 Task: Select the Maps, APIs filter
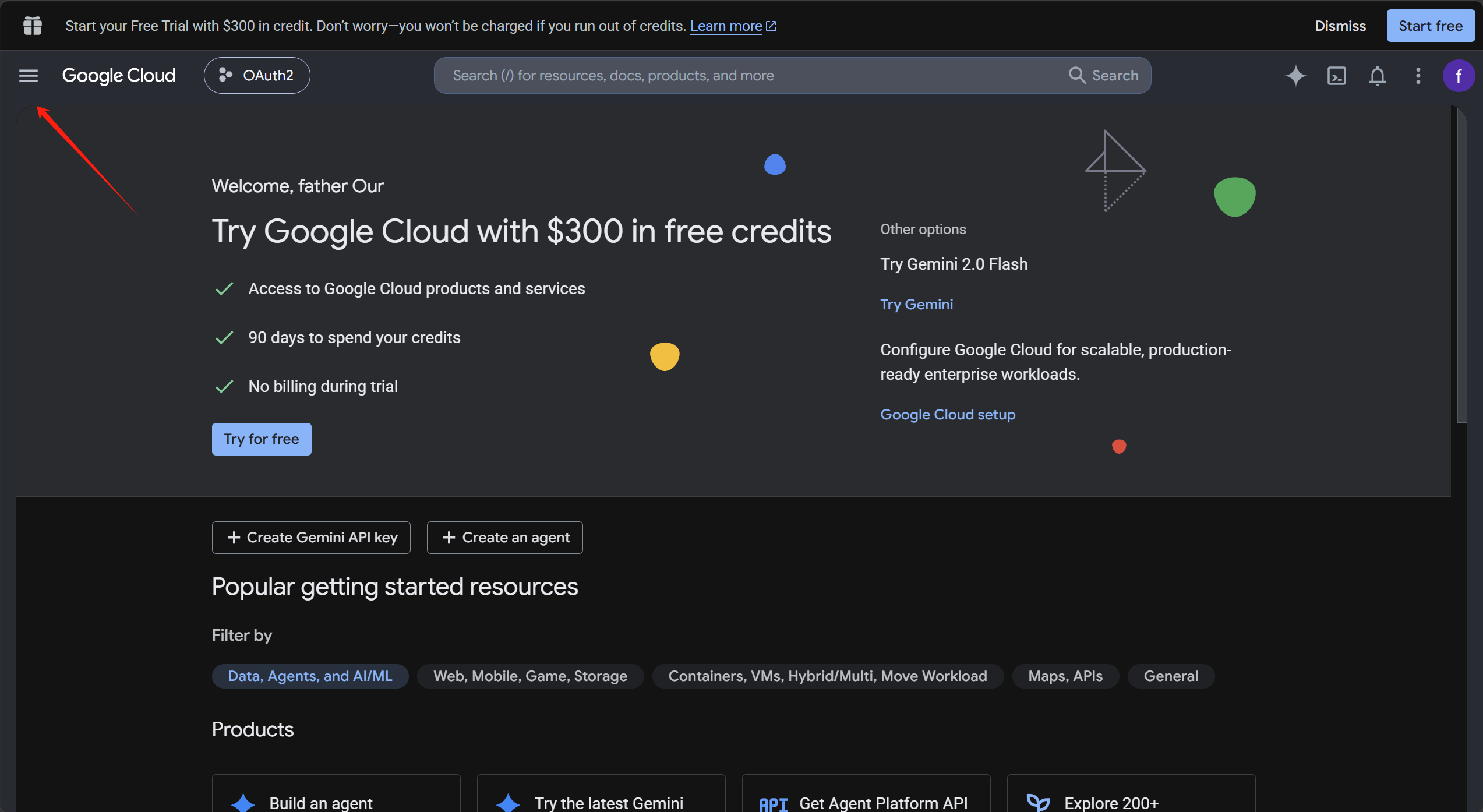pos(1066,676)
